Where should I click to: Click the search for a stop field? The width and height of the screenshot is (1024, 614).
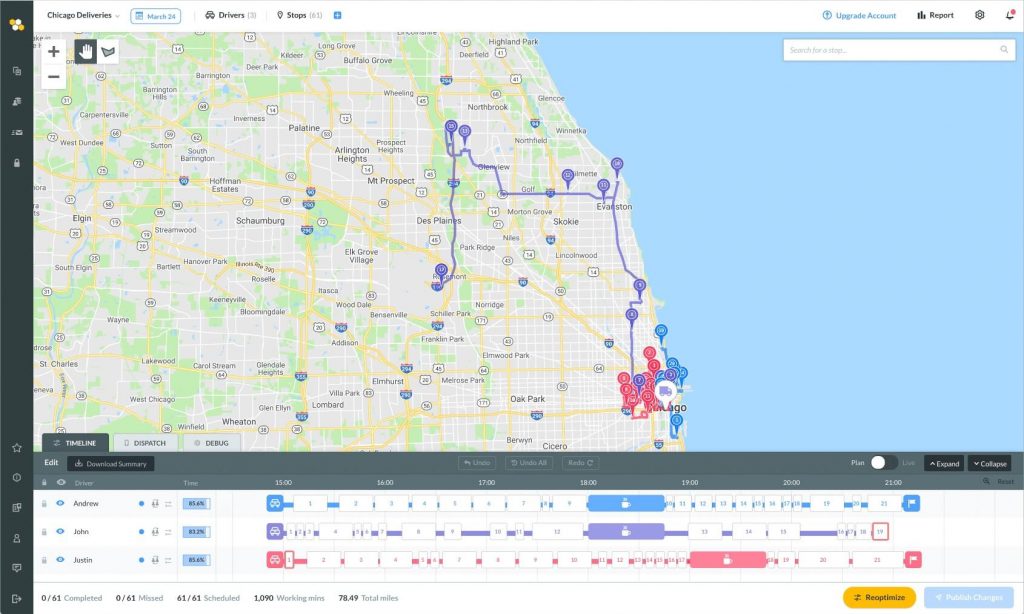[x=897, y=48]
